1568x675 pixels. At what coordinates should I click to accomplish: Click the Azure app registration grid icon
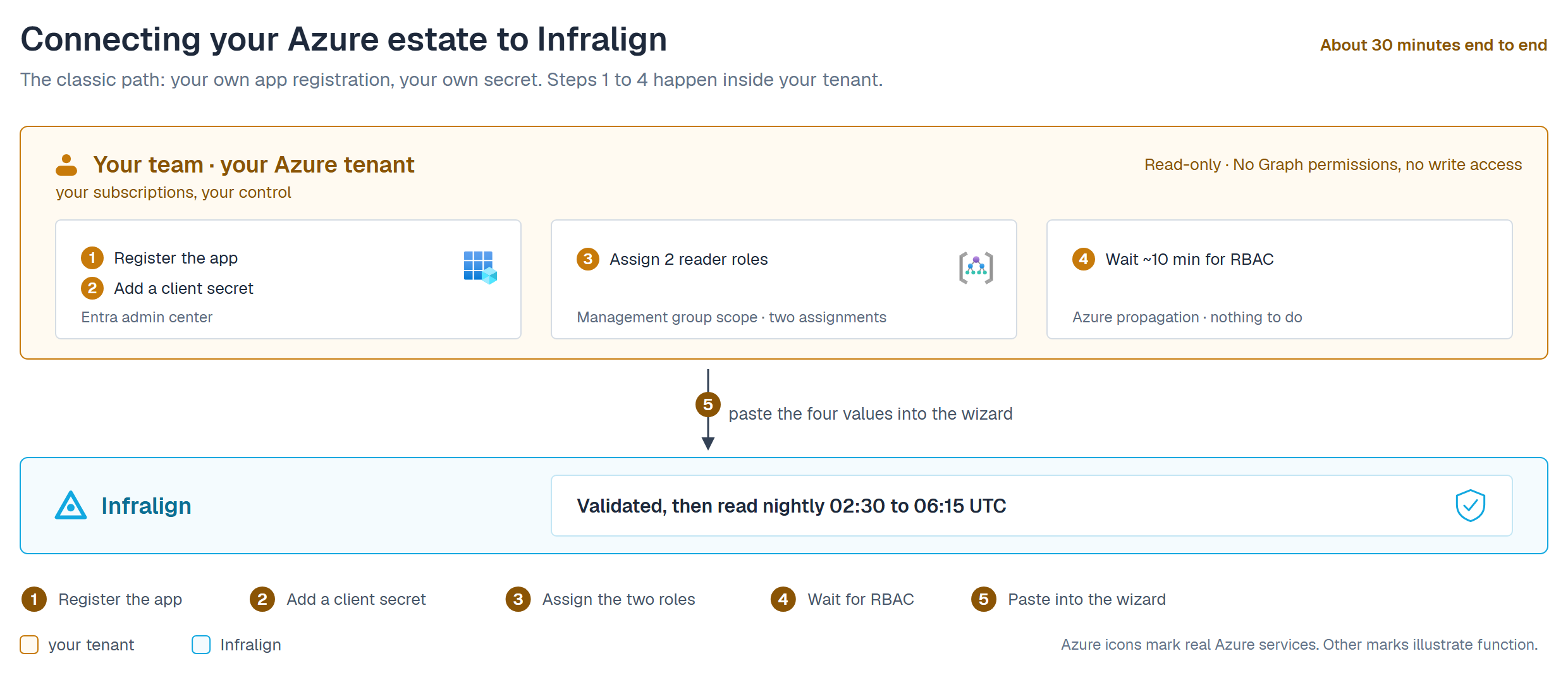[481, 267]
